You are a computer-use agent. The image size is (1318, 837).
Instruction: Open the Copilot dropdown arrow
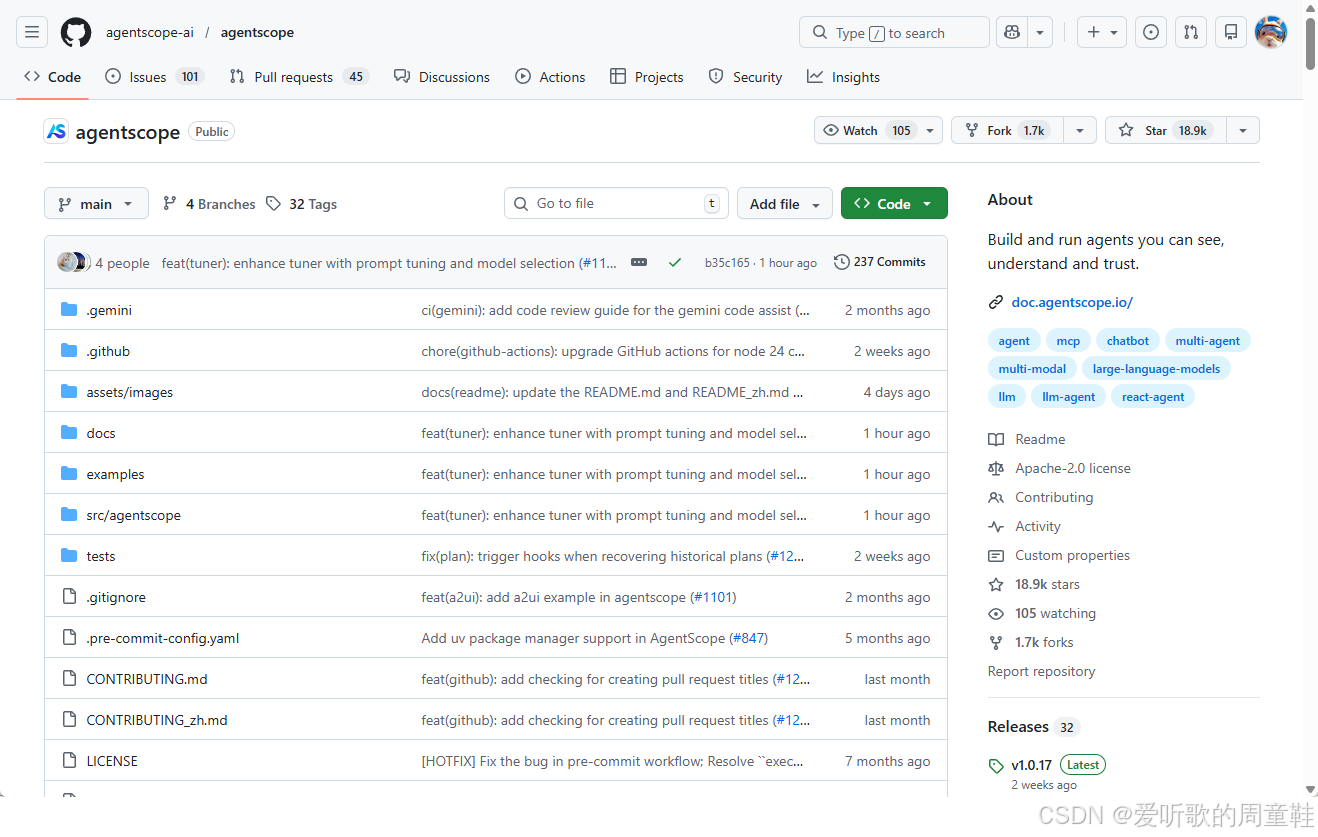[1040, 32]
